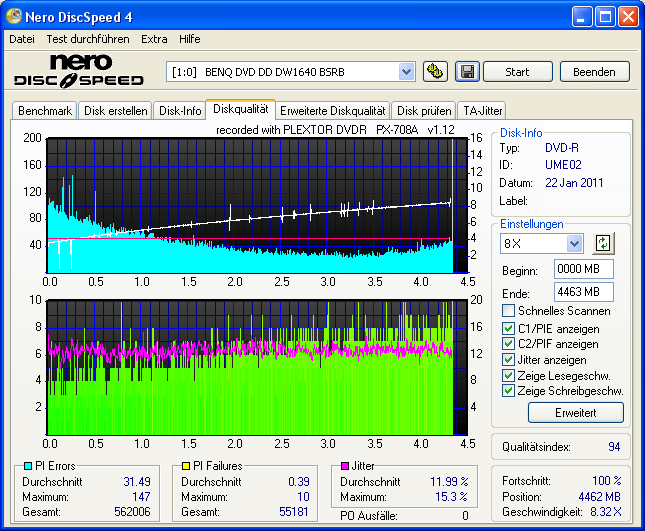Toggle C1/PIE anzeigen checkbox

[x=508, y=329]
